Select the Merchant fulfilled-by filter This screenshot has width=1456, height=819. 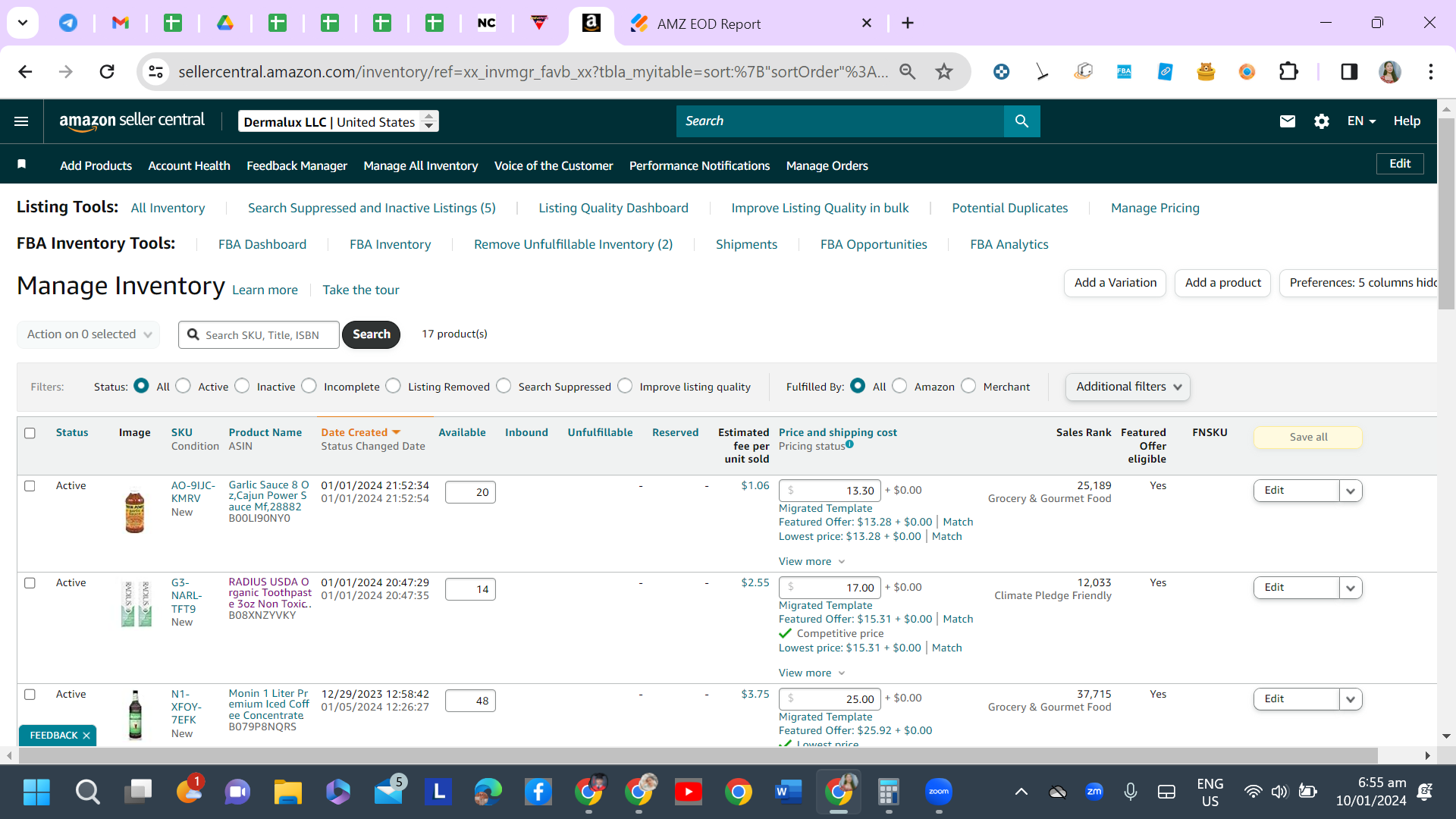pyautogui.click(x=968, y=386)
